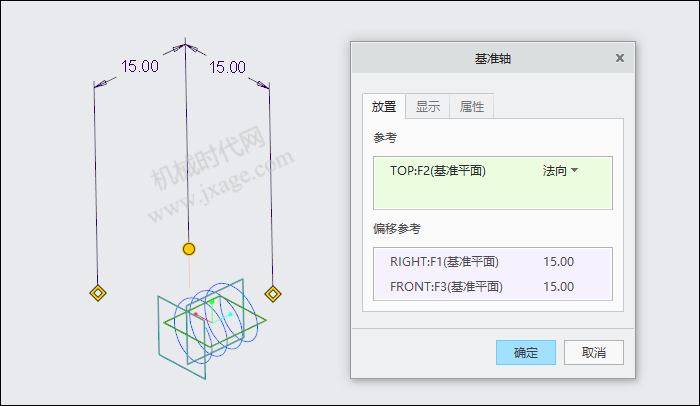Select the right yellow diamond offset handle

coord(273,294)
